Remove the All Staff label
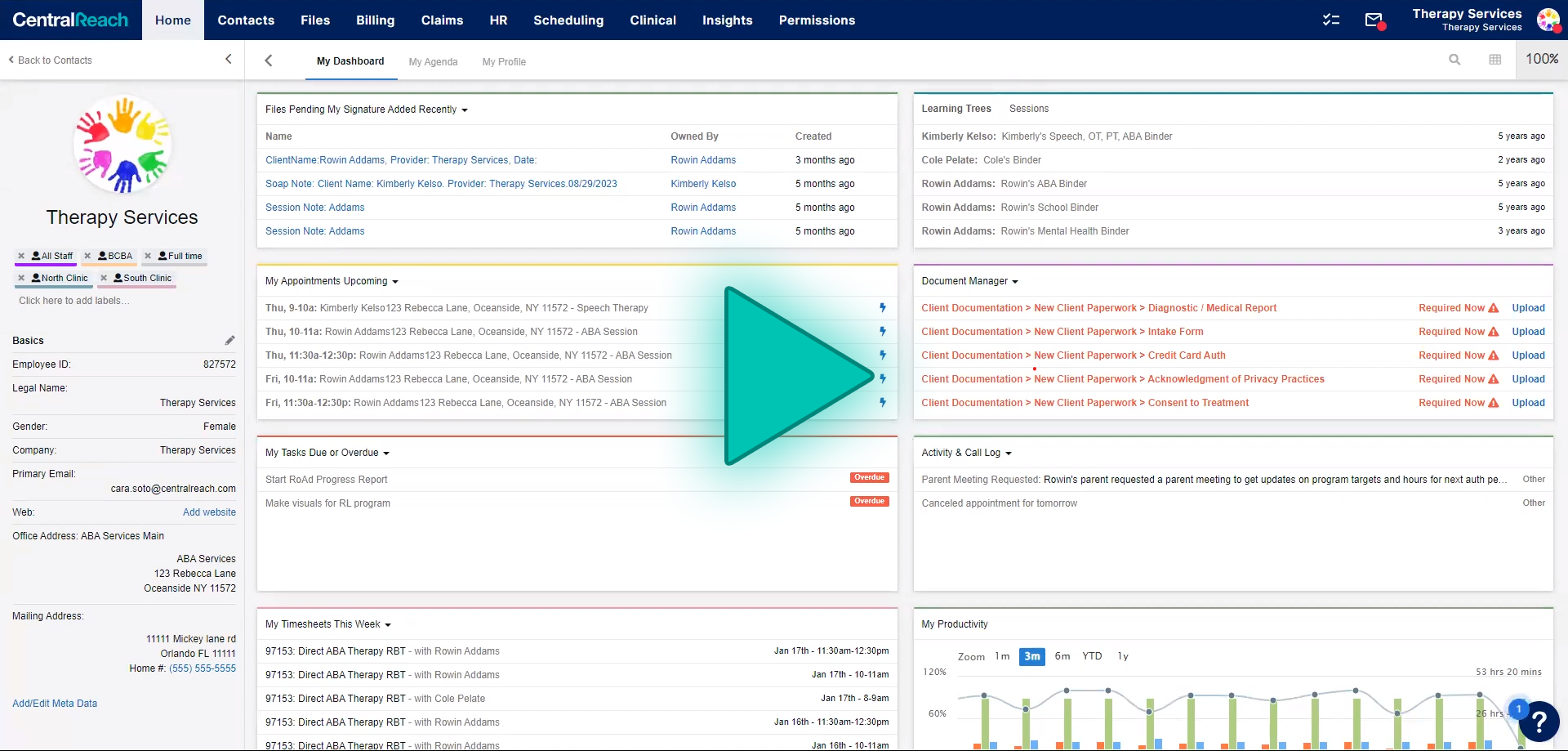Image resolution: width=1568 pixels, height=751 pixels. [21, 256]
